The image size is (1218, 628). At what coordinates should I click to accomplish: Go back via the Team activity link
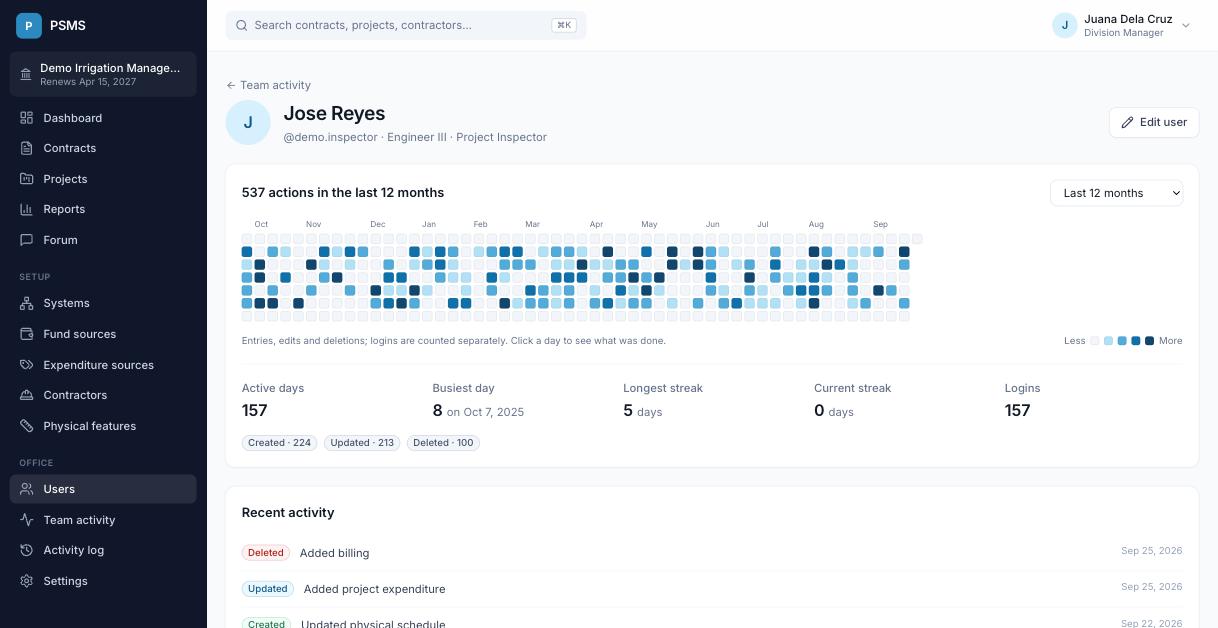[268, 85]
